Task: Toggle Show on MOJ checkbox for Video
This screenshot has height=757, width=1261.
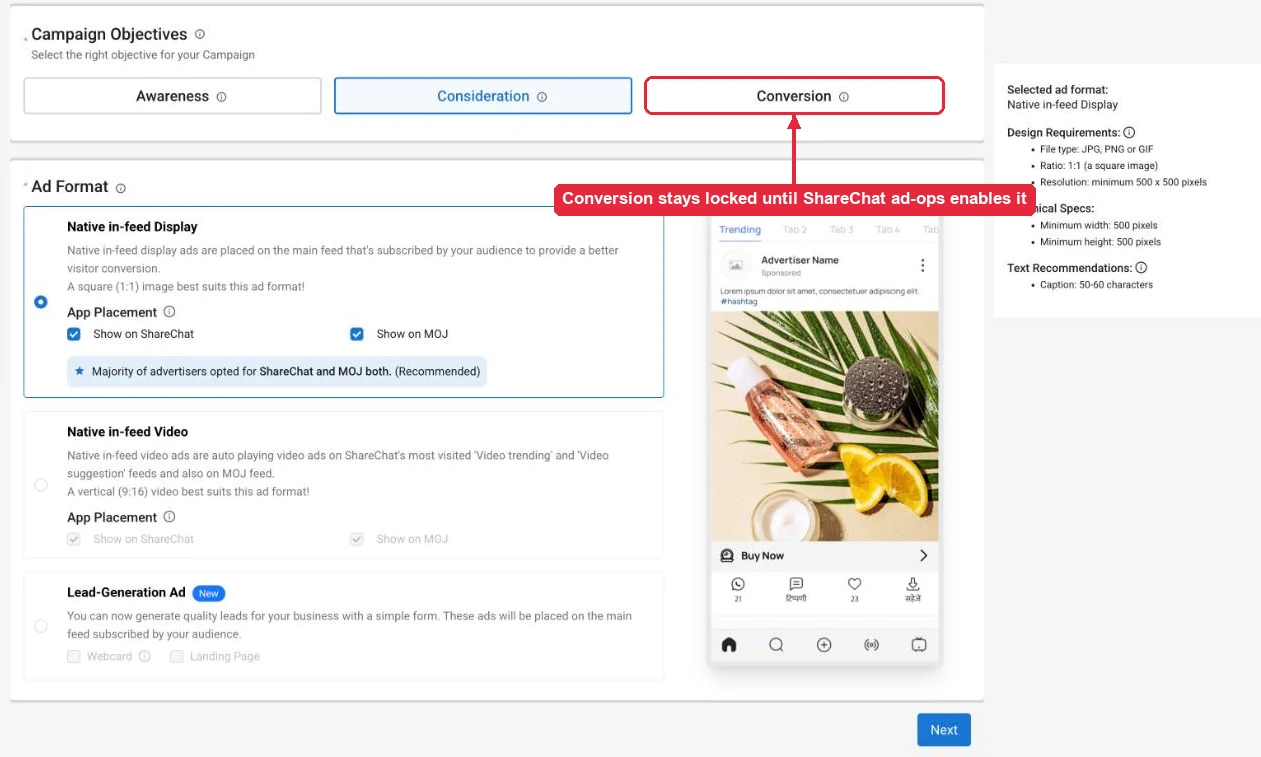Action: [357, 539]
